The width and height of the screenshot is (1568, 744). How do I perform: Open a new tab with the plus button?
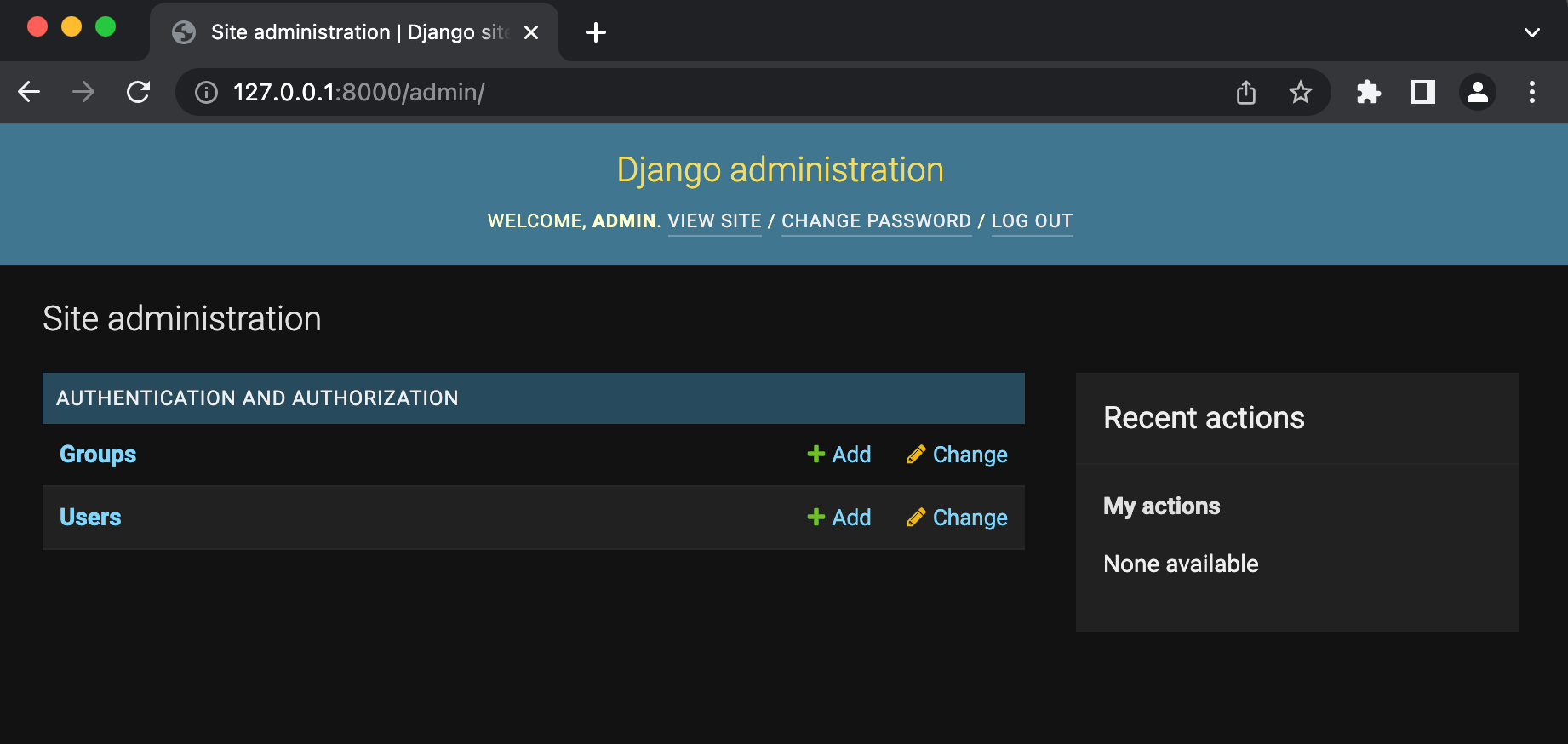(596, 32)
